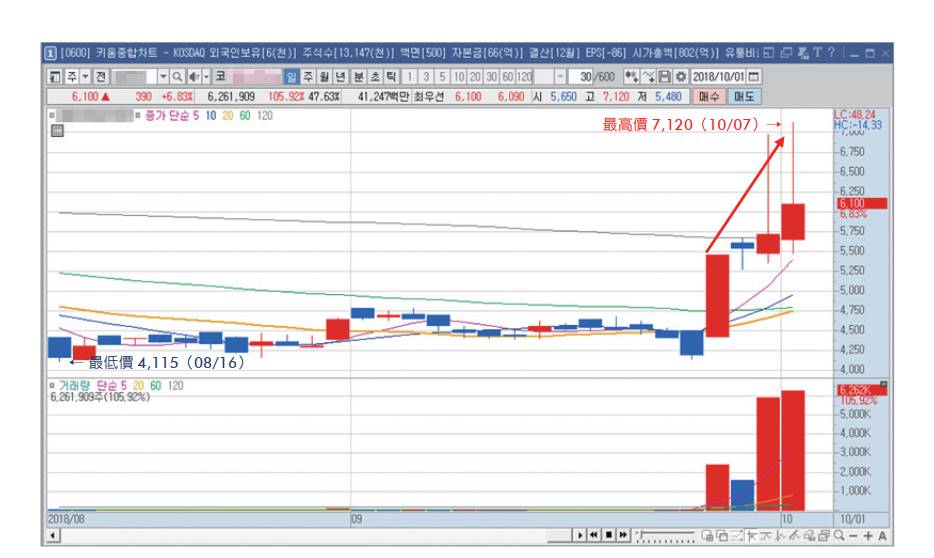Click the red 매수 buy button
934x558 pixels.
point(709,96)
